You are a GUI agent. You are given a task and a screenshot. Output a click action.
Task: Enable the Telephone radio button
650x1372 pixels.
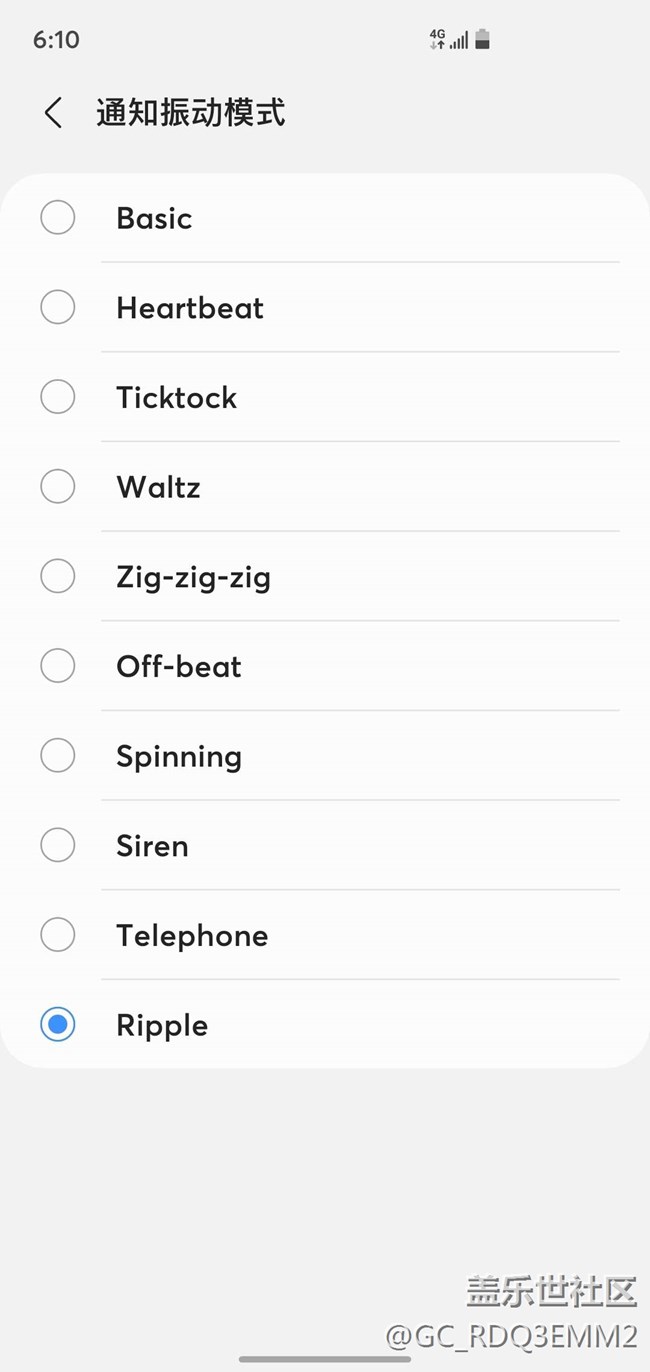(x=58, y=935)
